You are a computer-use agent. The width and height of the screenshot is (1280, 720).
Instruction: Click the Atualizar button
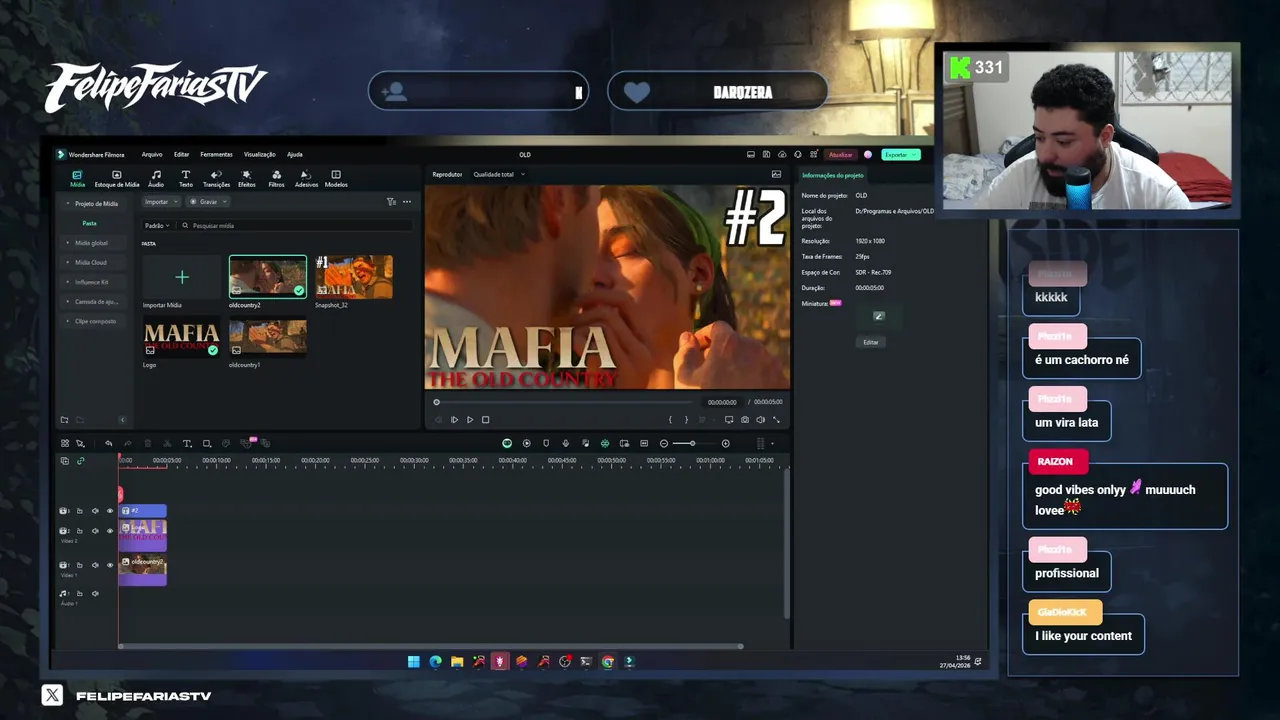click(x=841, y=155)
